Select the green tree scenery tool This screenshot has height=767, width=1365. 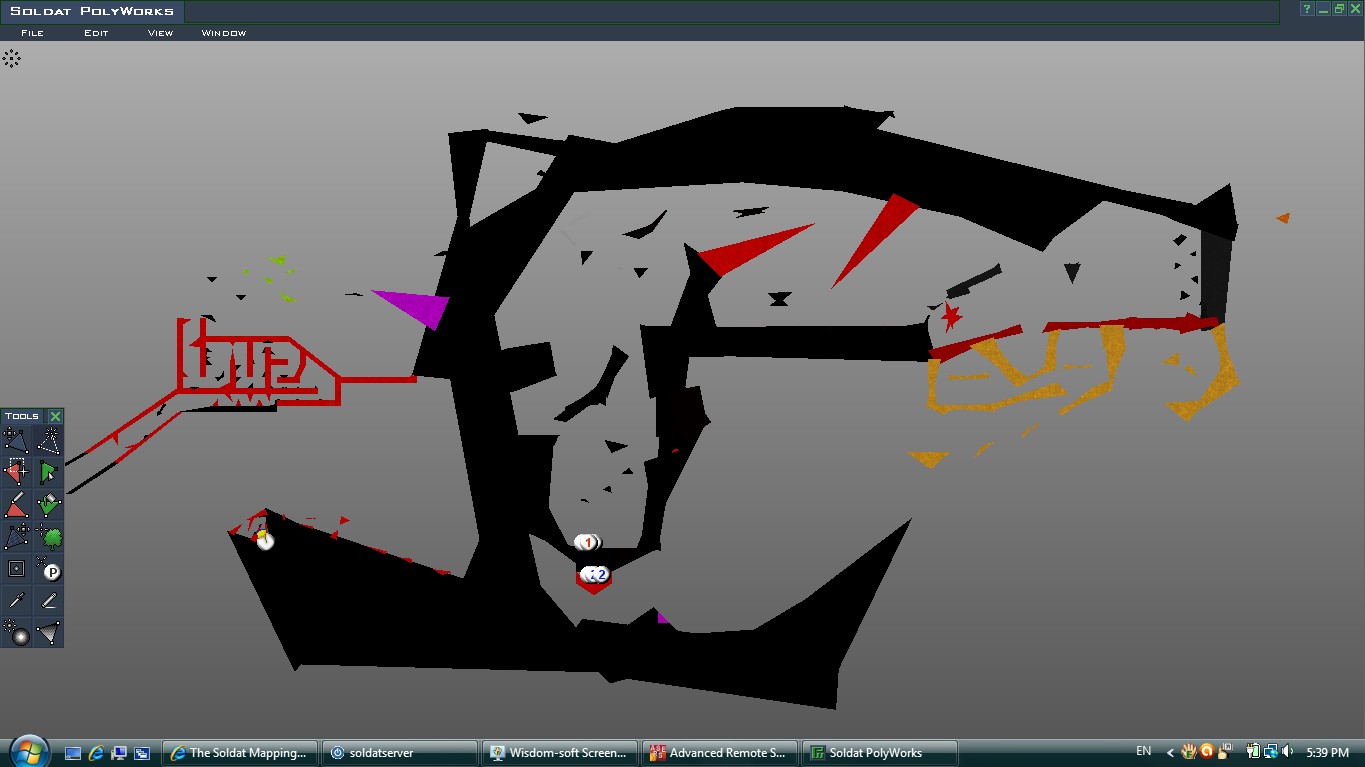pos(48,537)
